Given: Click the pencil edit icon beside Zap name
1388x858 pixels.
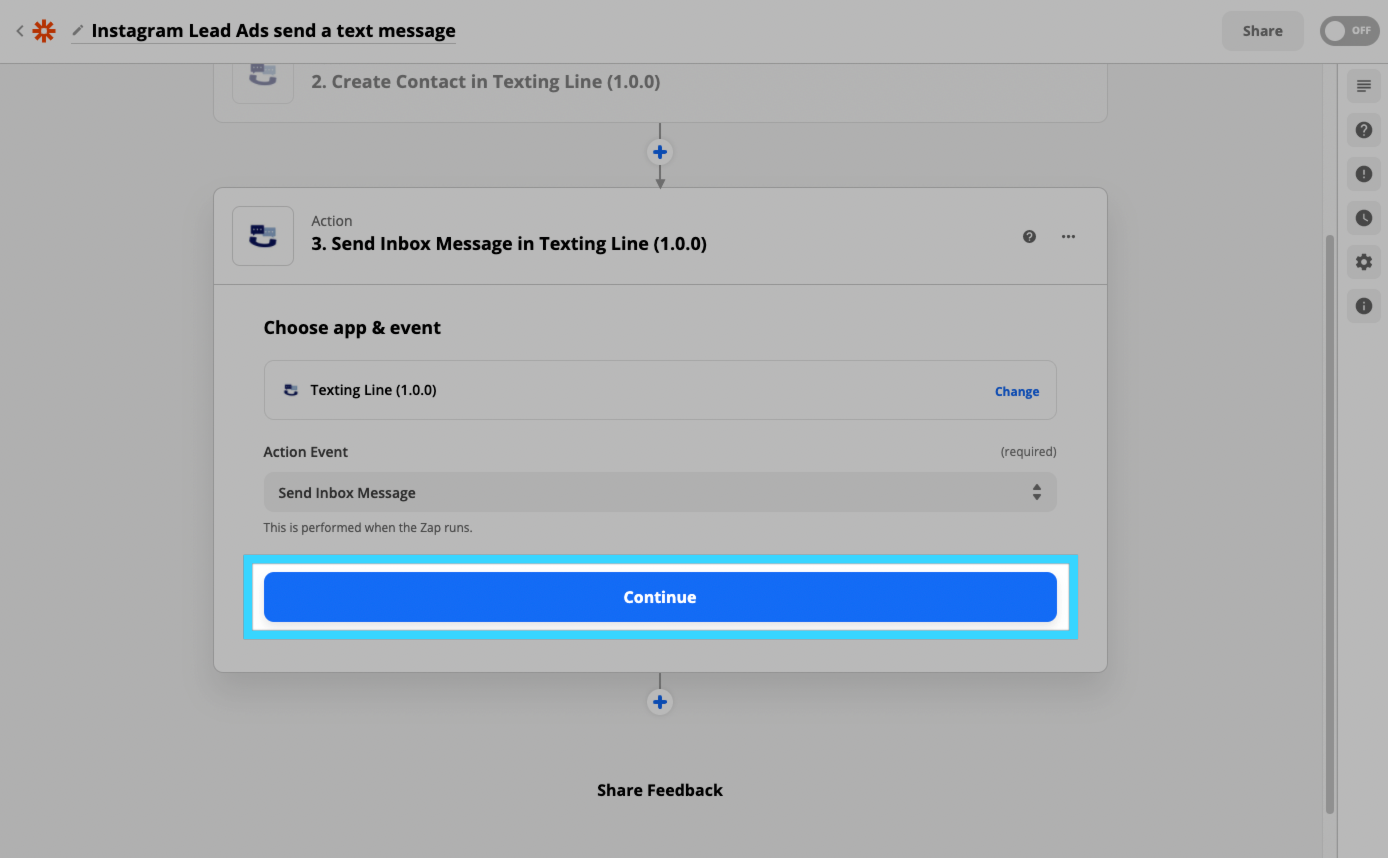Looking at the screenshot, I should click(78, 31).
